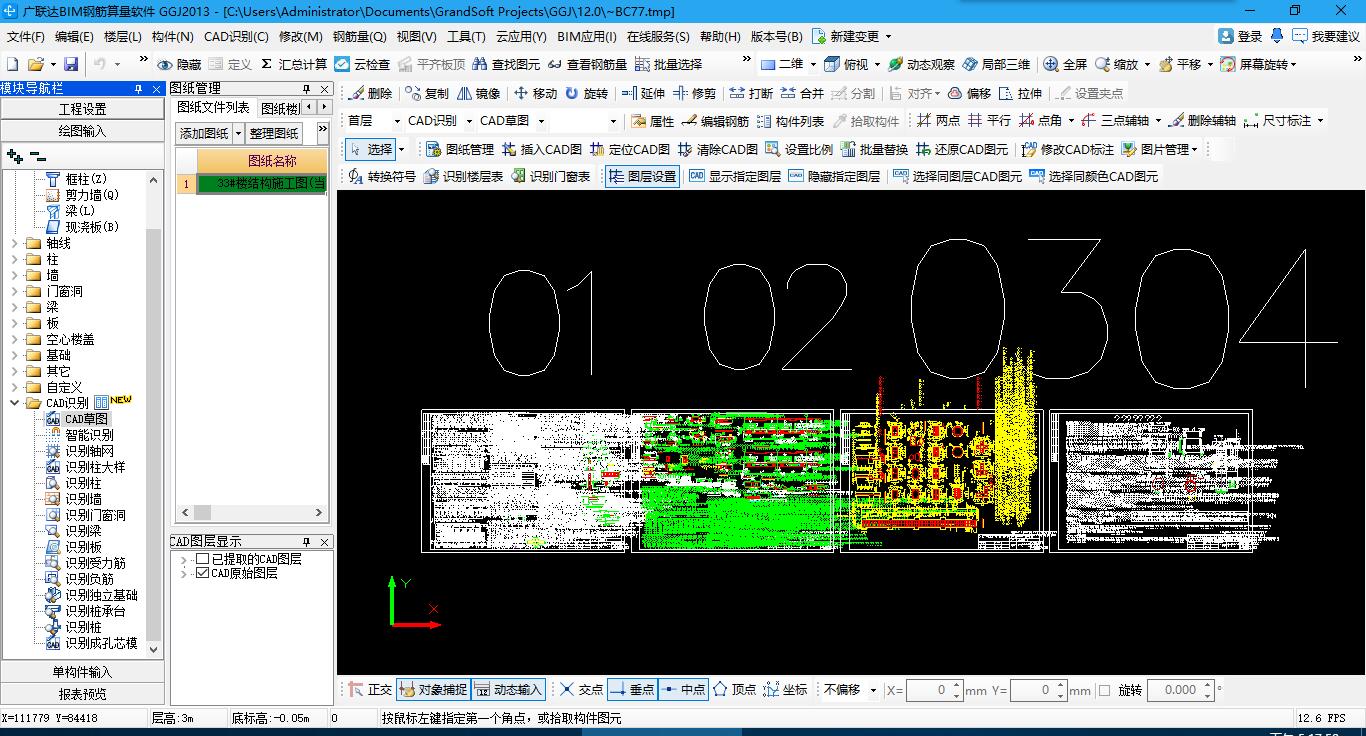This screenshot has width=1366, height=736.
Task: Toggle 垂点 perpendicular snap
Action: click(632, 689)
